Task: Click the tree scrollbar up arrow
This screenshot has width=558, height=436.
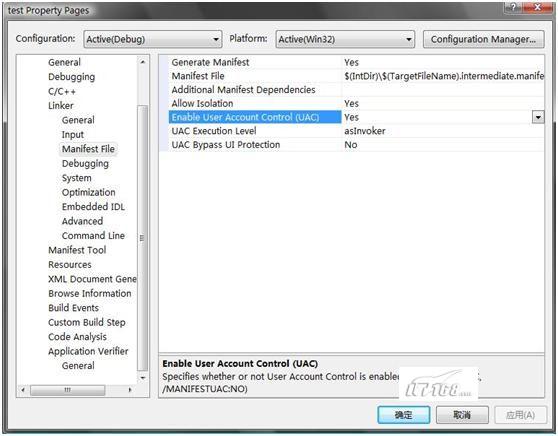Action: (x=142, y=62)
